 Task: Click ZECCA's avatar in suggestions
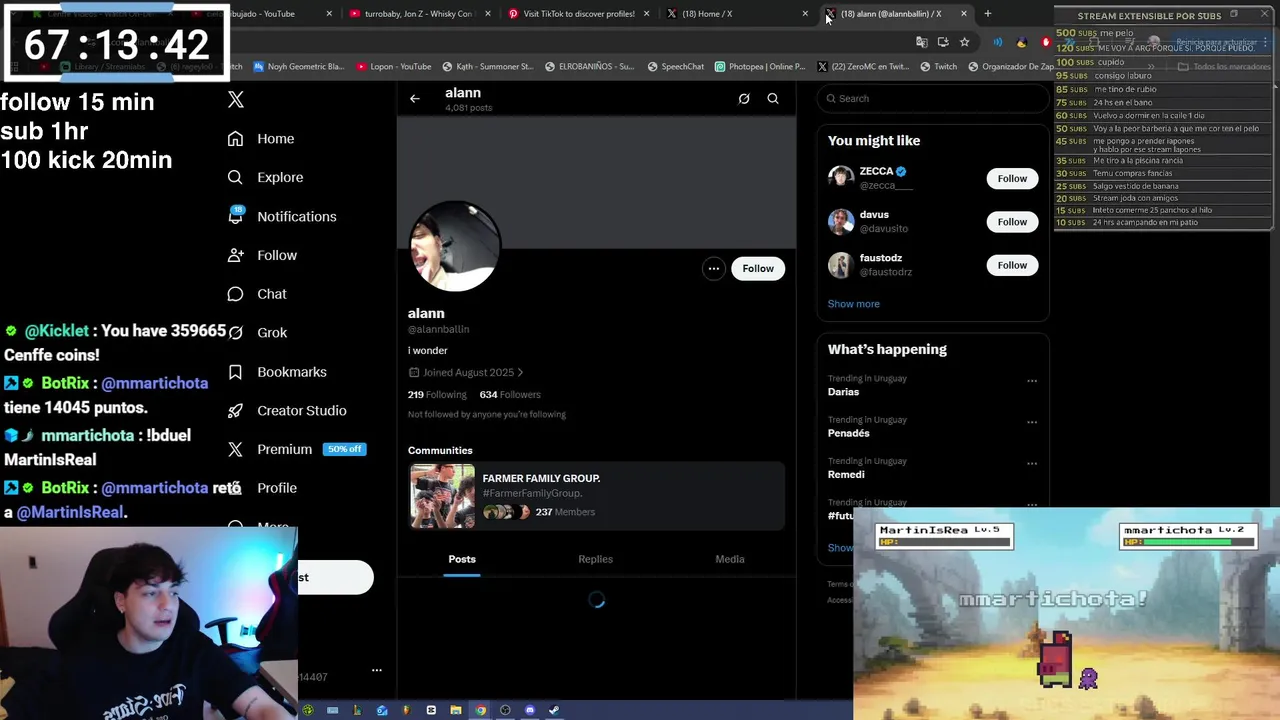(841, 178)
